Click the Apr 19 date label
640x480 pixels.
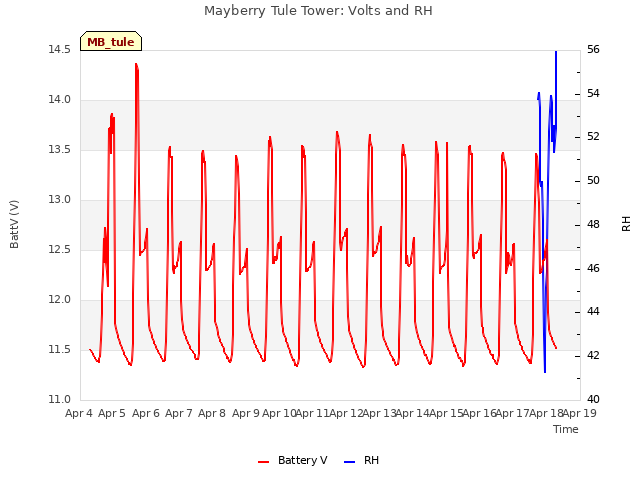[580, 413]
